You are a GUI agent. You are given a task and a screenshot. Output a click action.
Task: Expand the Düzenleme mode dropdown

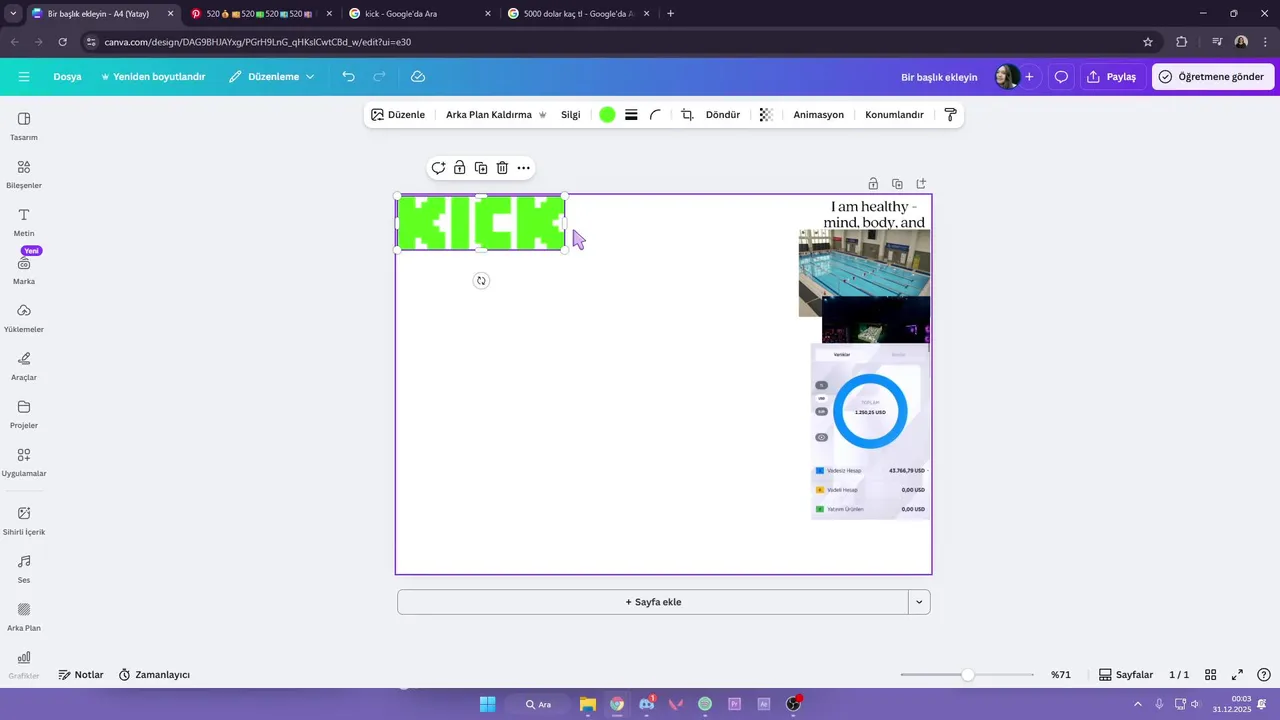tap(271, 77)
